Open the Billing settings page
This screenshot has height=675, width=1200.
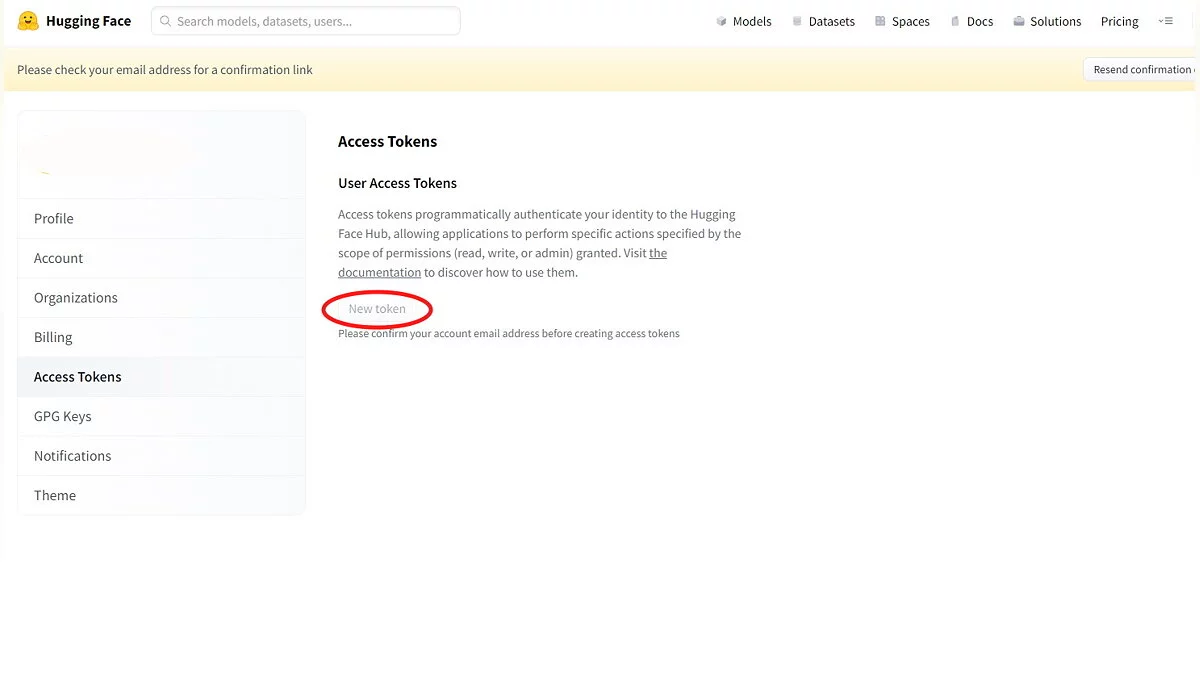pos(53,337)
